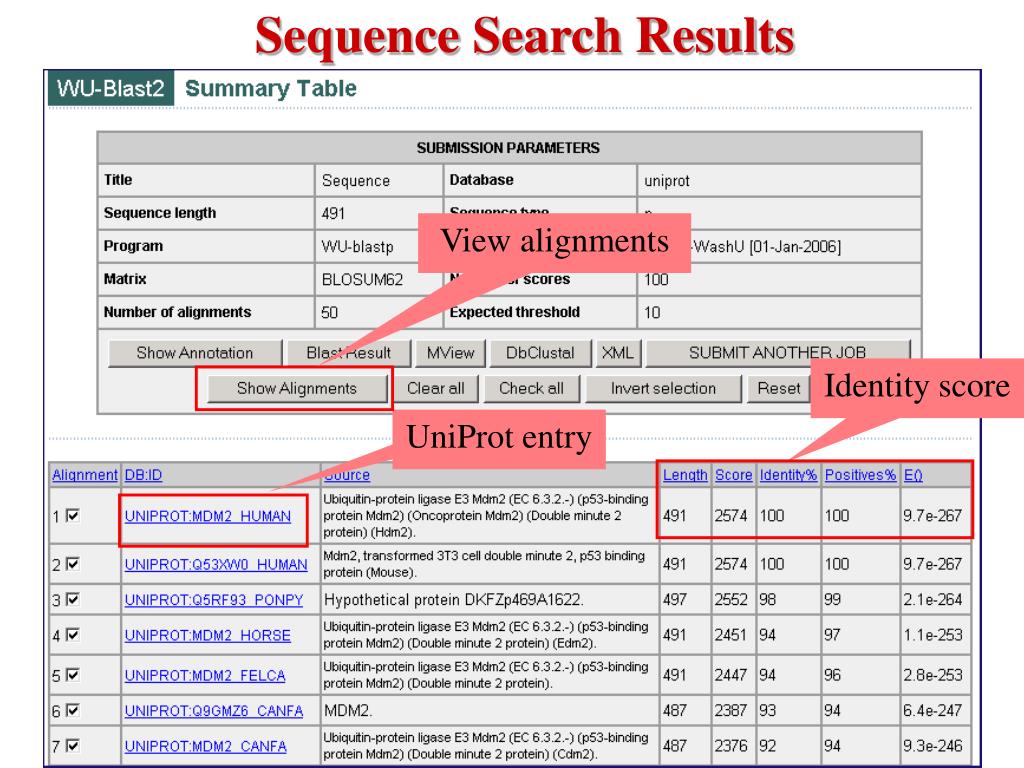Click the Check all button
The height and width of the screenshot is (768, 1024).
point(532,389)
